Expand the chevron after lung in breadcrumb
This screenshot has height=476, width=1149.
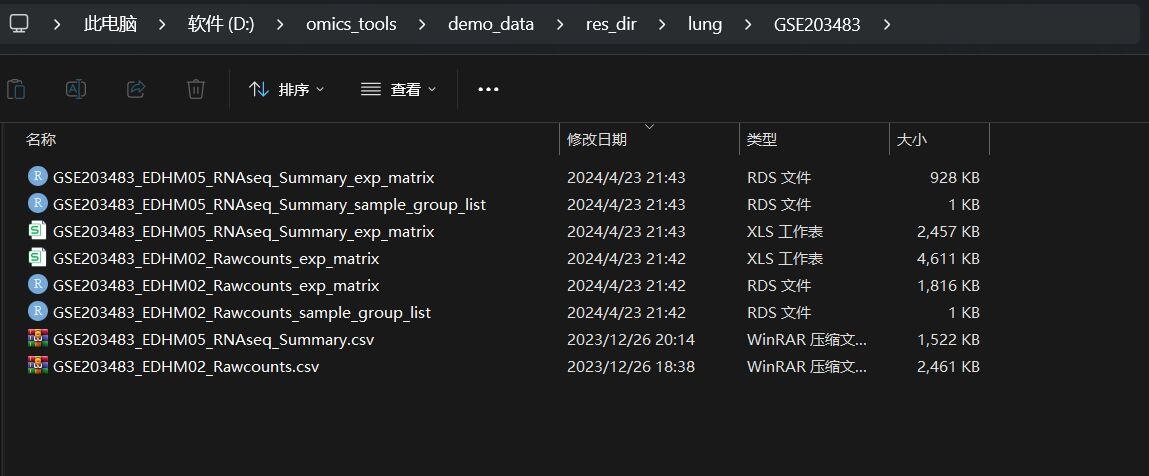747,24
